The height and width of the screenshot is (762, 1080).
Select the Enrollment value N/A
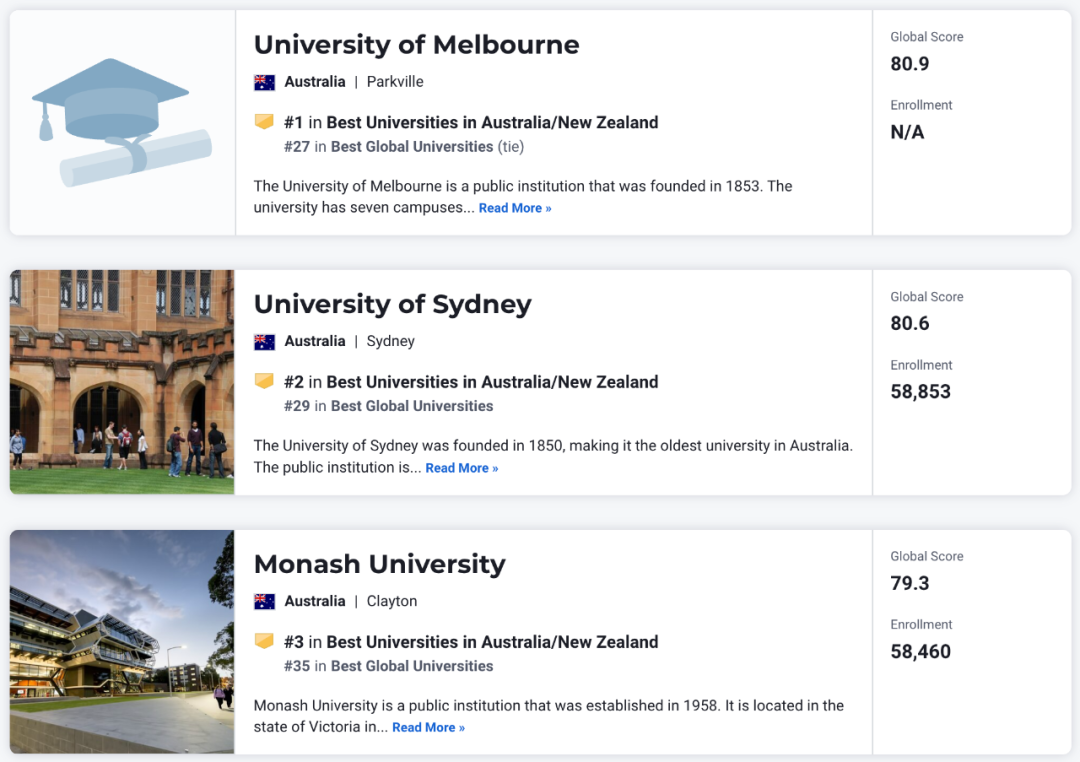(907, 132)
